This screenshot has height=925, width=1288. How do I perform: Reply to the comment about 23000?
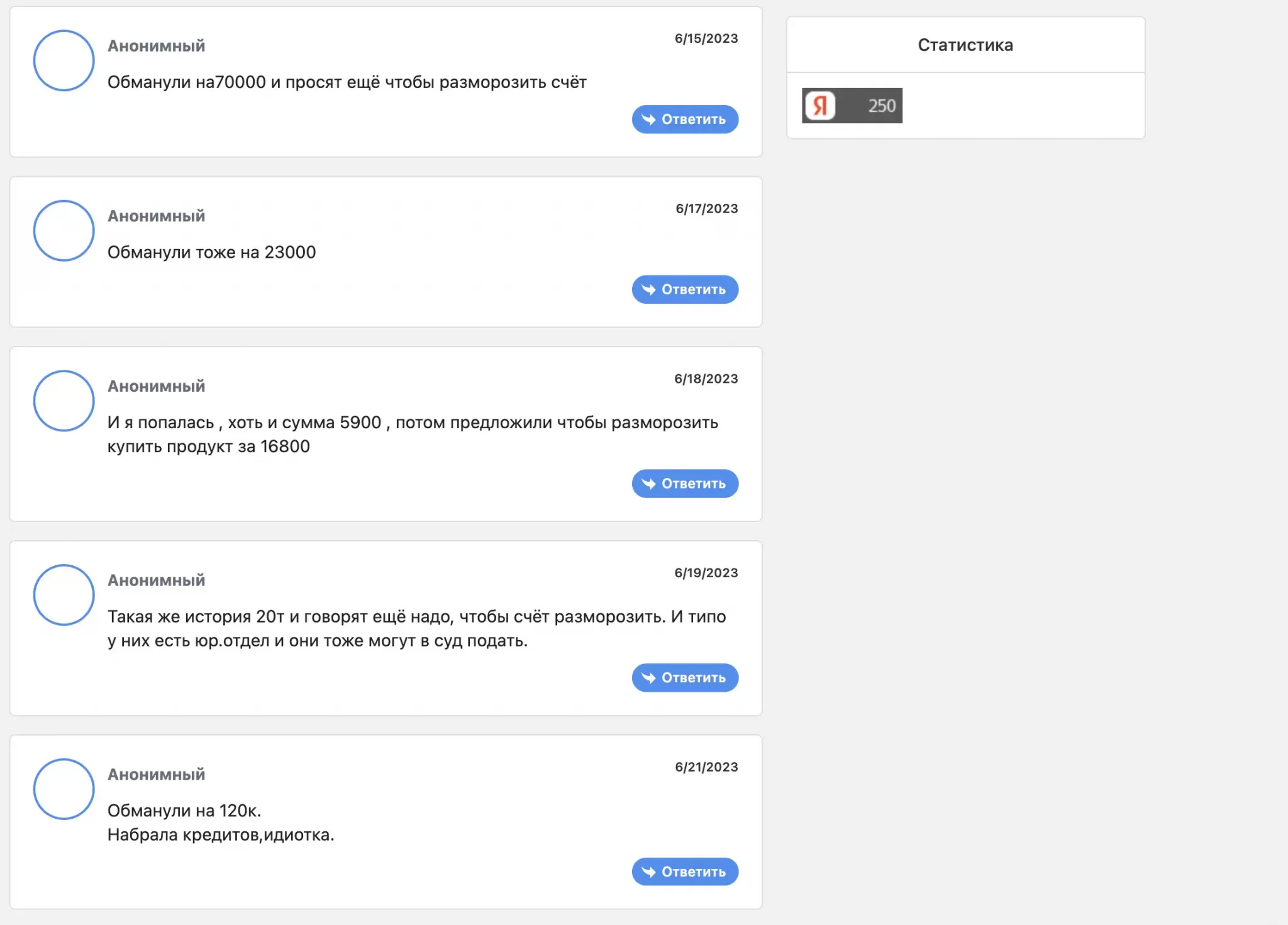[x=685, y=289]
